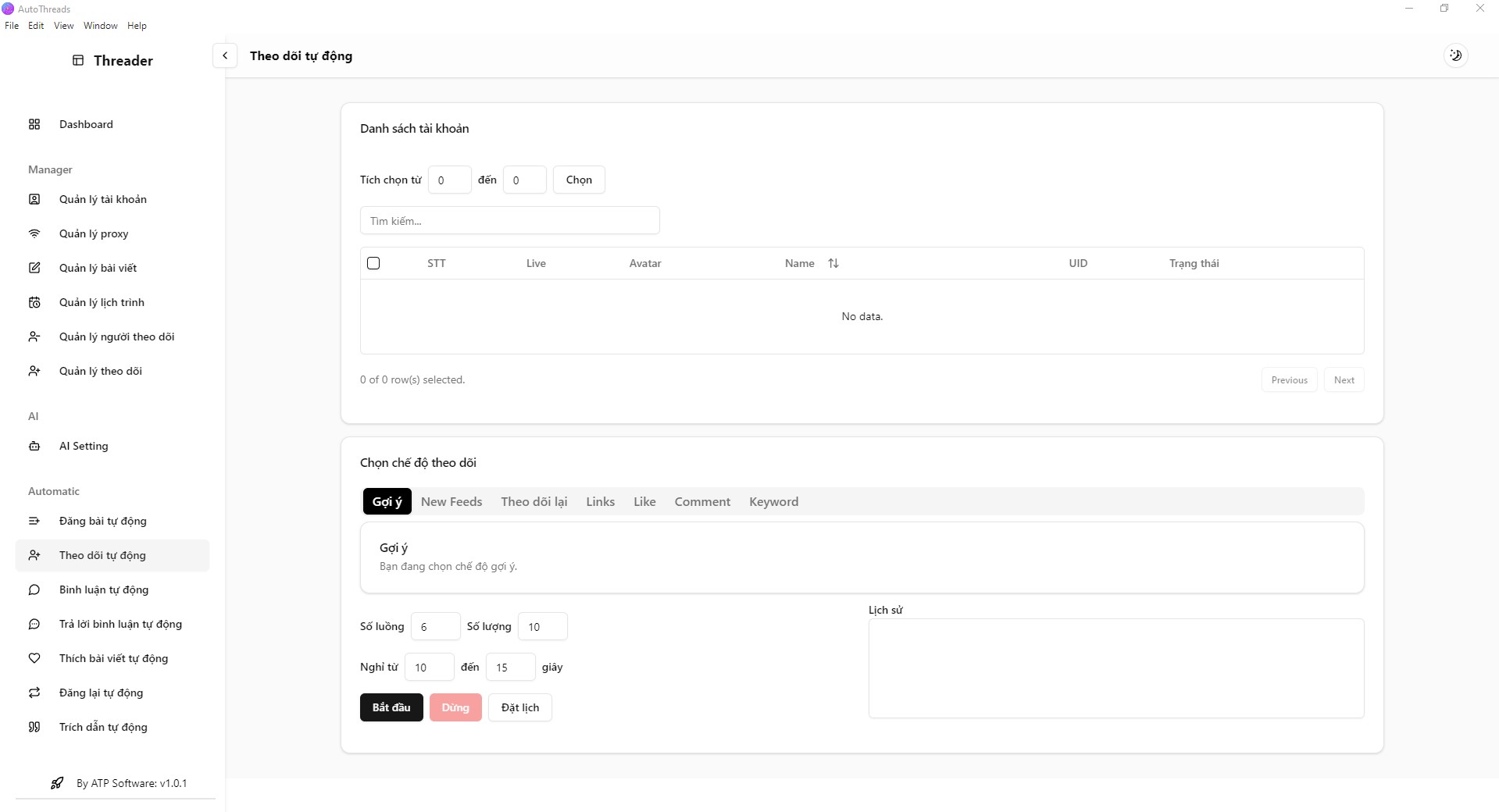Switch to the New Feeds mode tab
This screenshot has height=812, width=1499.
point(451,501)
